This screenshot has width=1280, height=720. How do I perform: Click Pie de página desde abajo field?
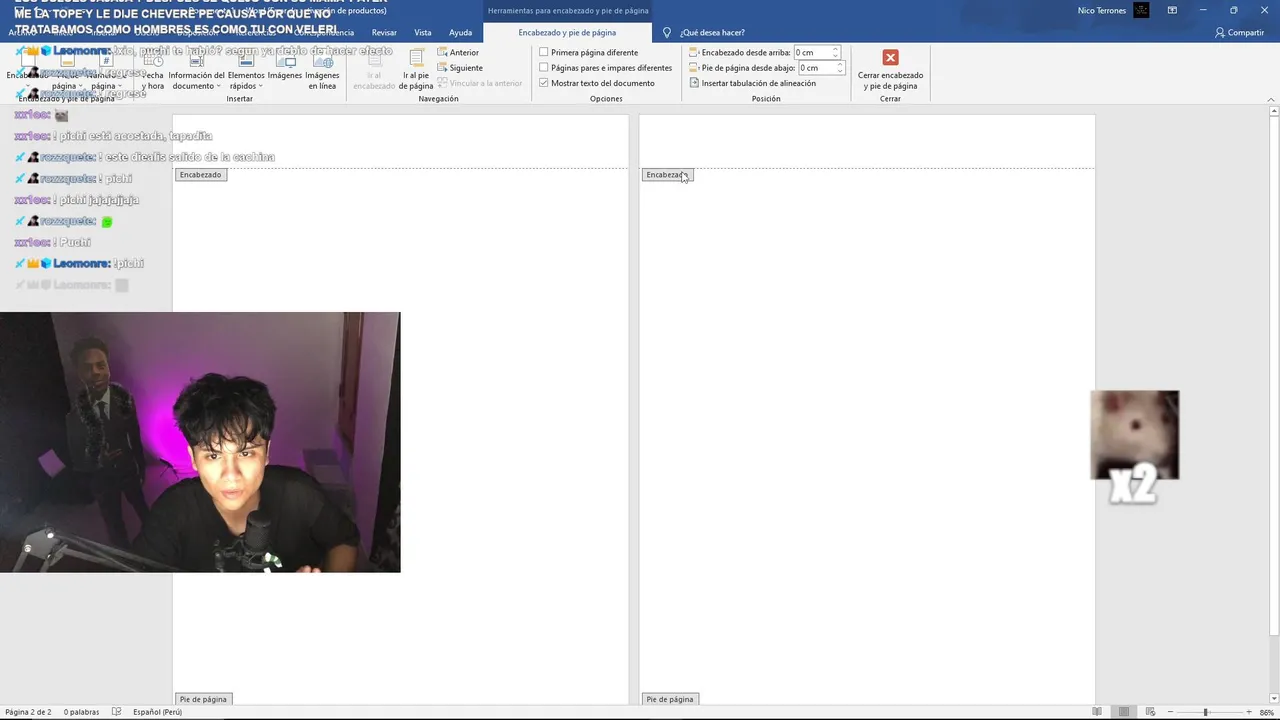(817, 68)
